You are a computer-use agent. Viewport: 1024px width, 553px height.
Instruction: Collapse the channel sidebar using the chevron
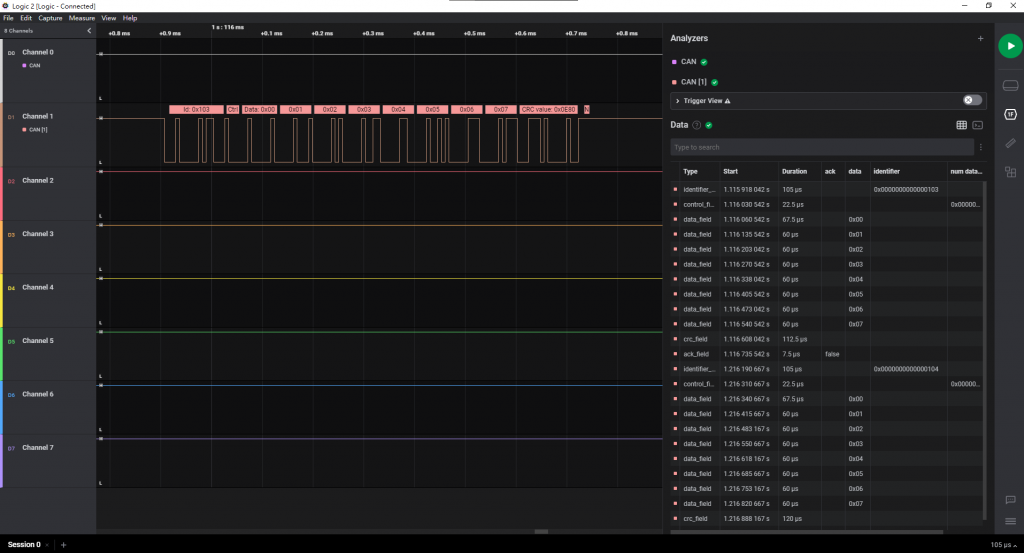[x=89, y=31]
